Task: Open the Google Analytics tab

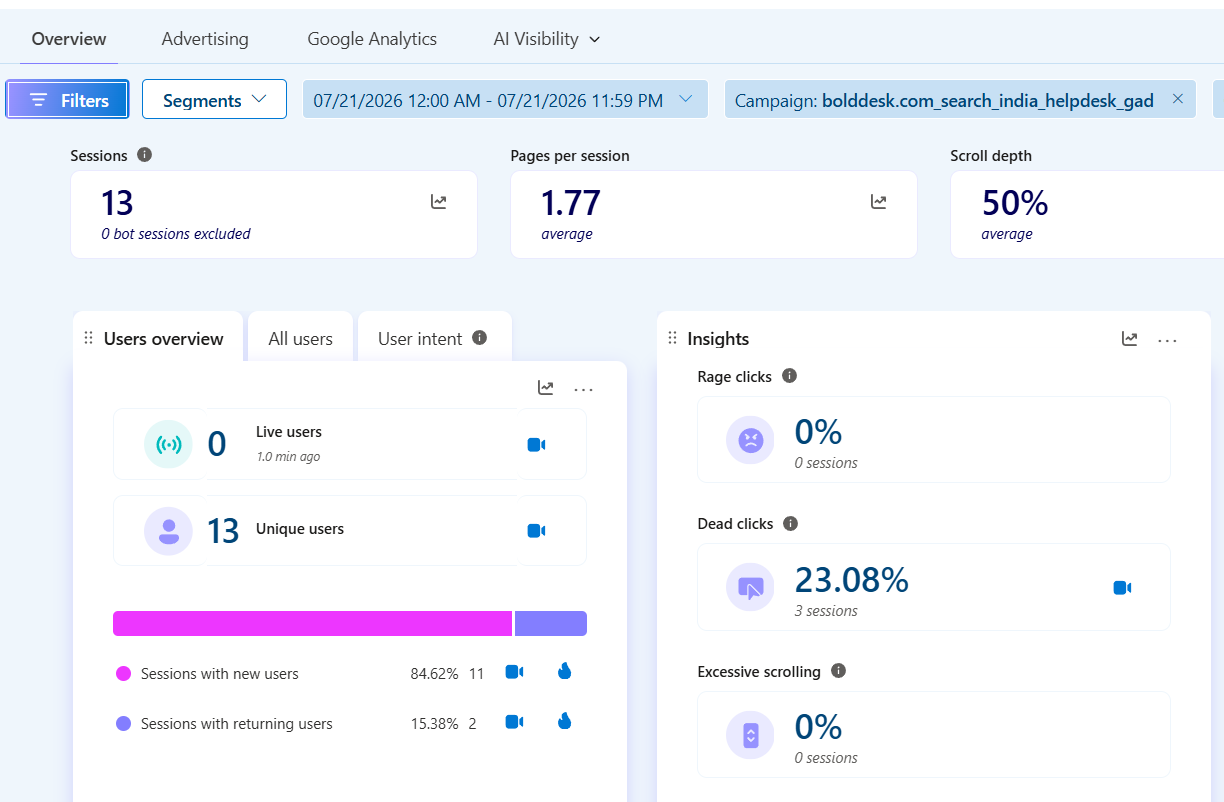Action: [x=372, y=39]
